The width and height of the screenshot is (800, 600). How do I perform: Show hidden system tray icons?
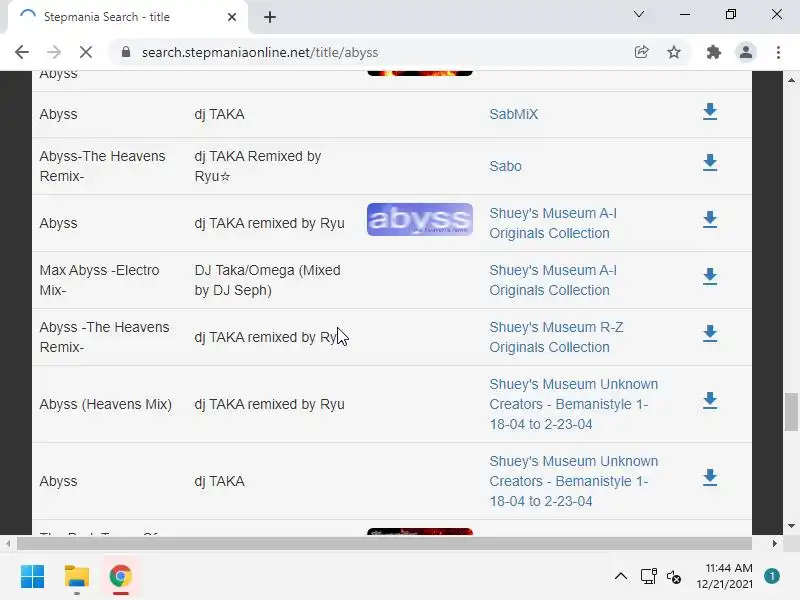[621, 577]
